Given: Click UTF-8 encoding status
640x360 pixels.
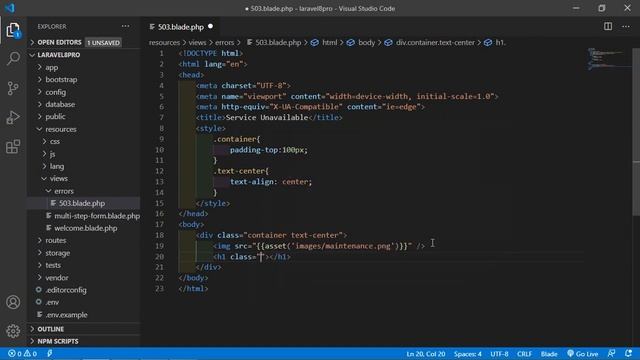Looking at the screenshot, I should tap(499, 354).
